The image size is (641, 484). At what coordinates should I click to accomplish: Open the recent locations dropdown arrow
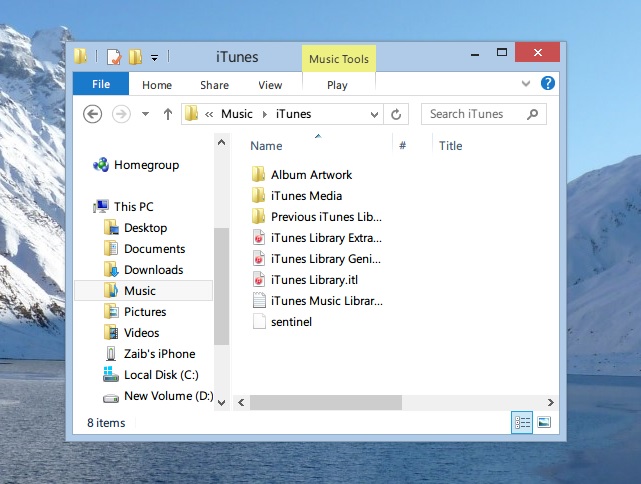pyautogui.click(x=145, y=114)
